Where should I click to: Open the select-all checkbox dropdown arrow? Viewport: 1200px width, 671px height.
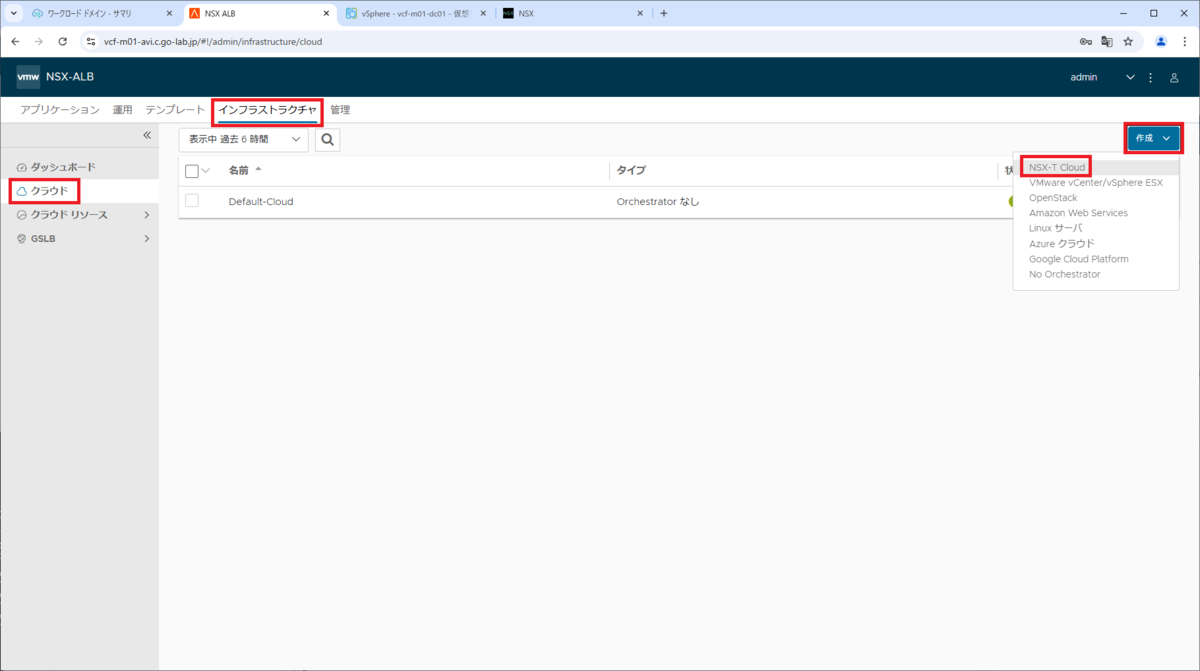[x=206, y=171]
